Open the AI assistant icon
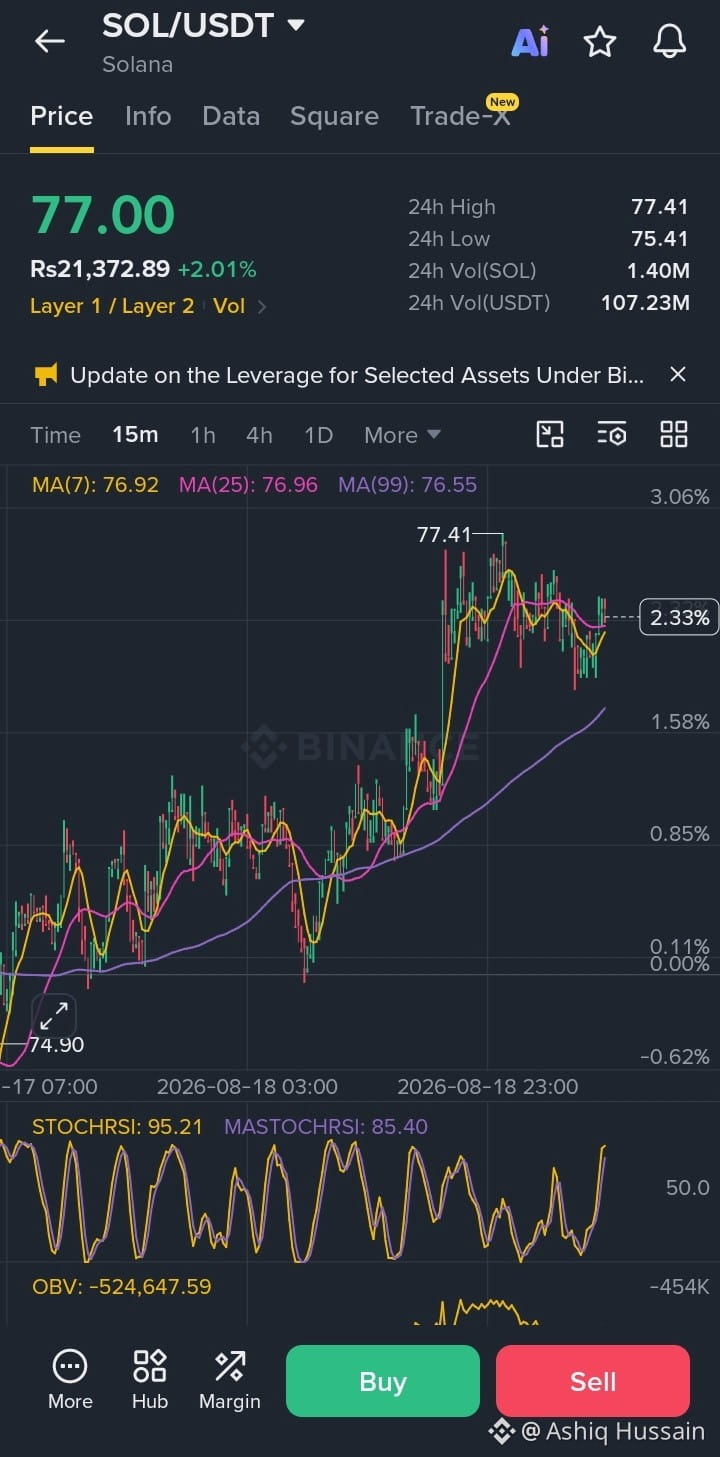720x1457 pixels. tap(530, 41)
